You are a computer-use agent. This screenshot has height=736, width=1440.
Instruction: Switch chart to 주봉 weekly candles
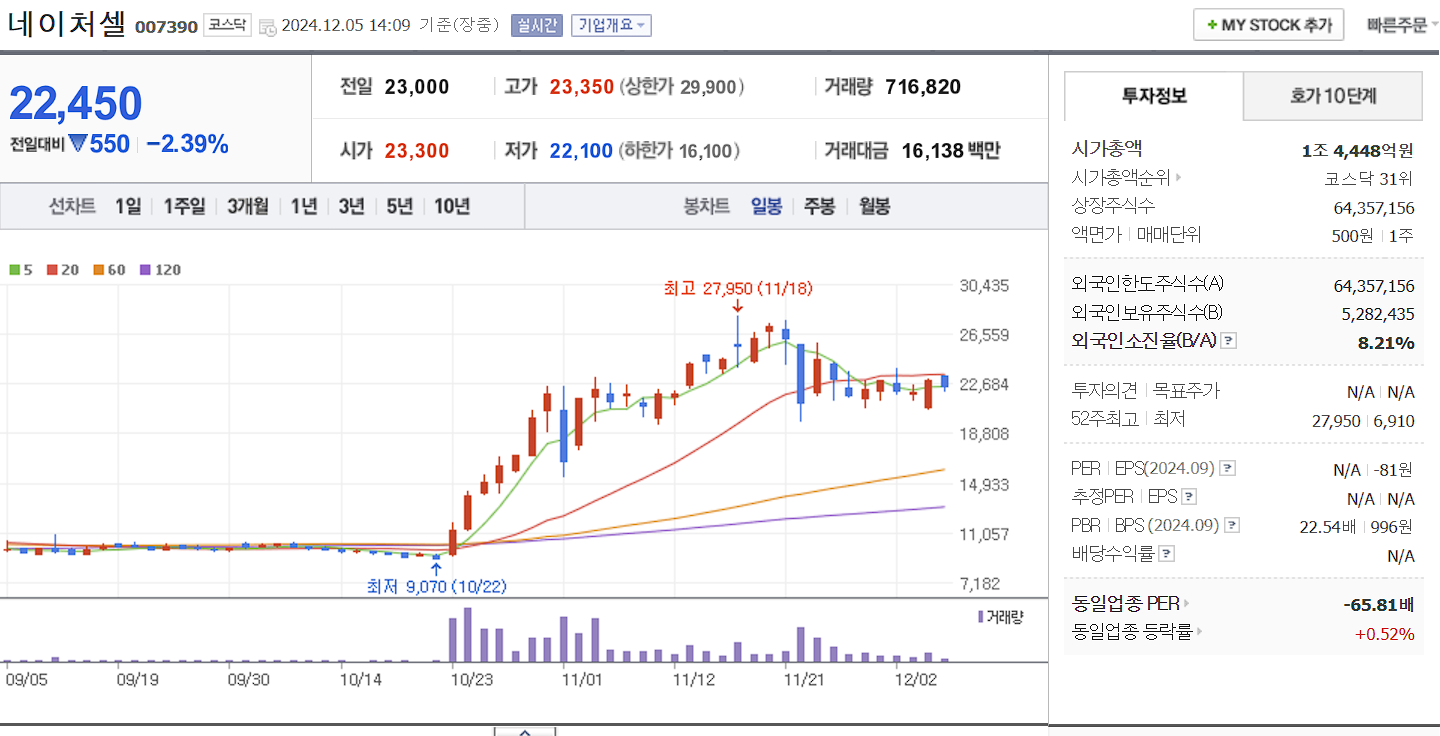tap(819, 206)
